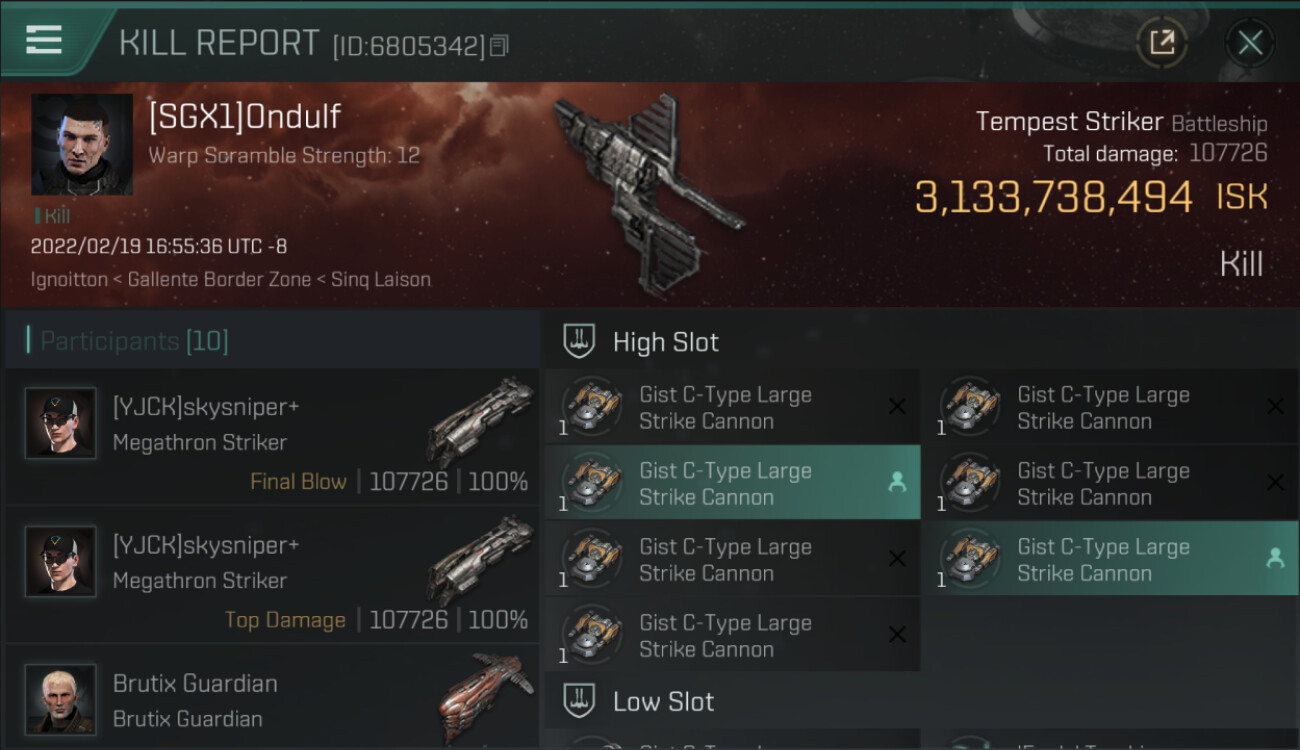View Ondulf's character portrait
The height and width of the screenshot is (750, 1300).
click(82, 145)
